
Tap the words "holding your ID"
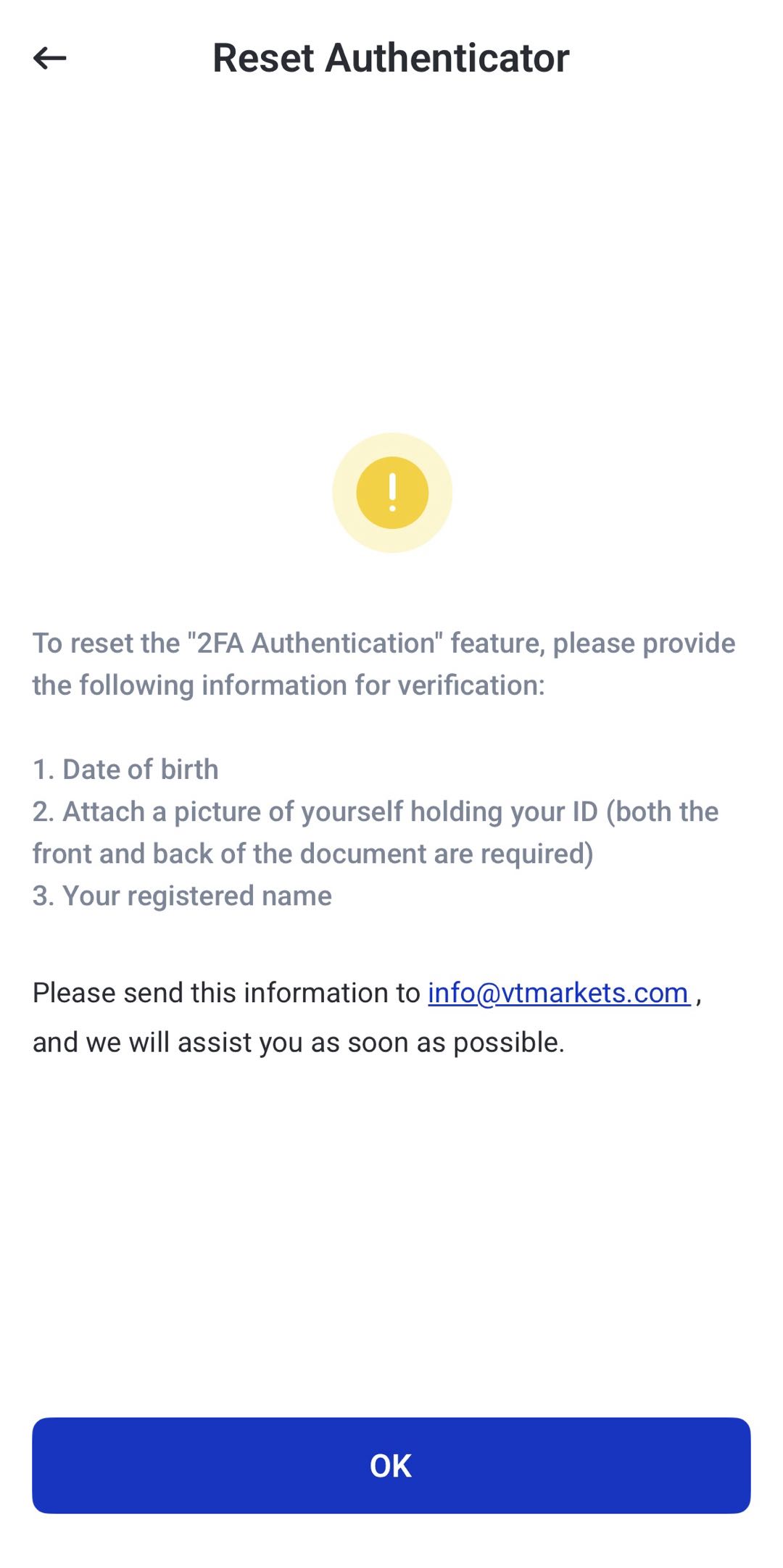504,812
